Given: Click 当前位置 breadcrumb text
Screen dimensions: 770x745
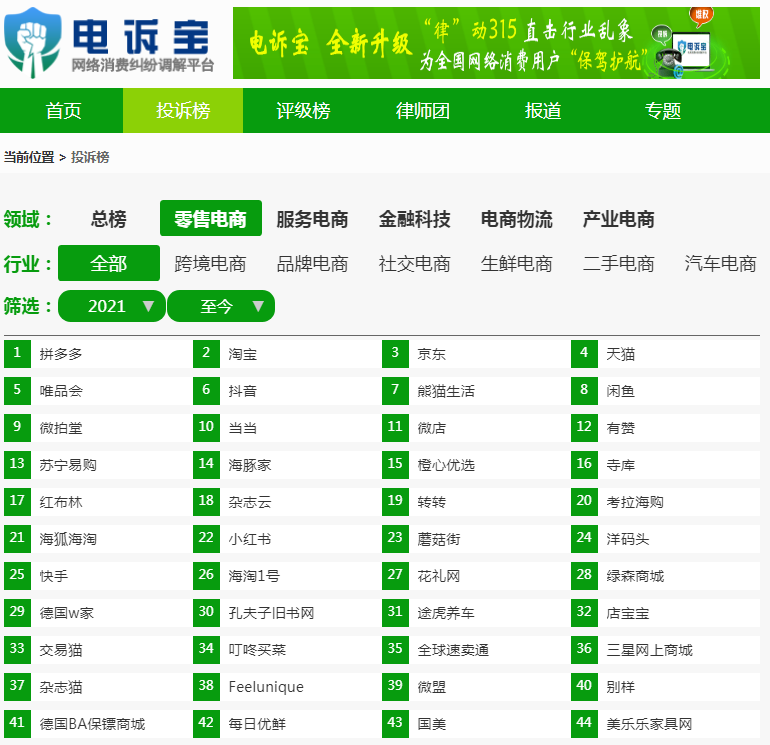Looking at the screenshot, I should pyautogui.click(x=29, y=157).
